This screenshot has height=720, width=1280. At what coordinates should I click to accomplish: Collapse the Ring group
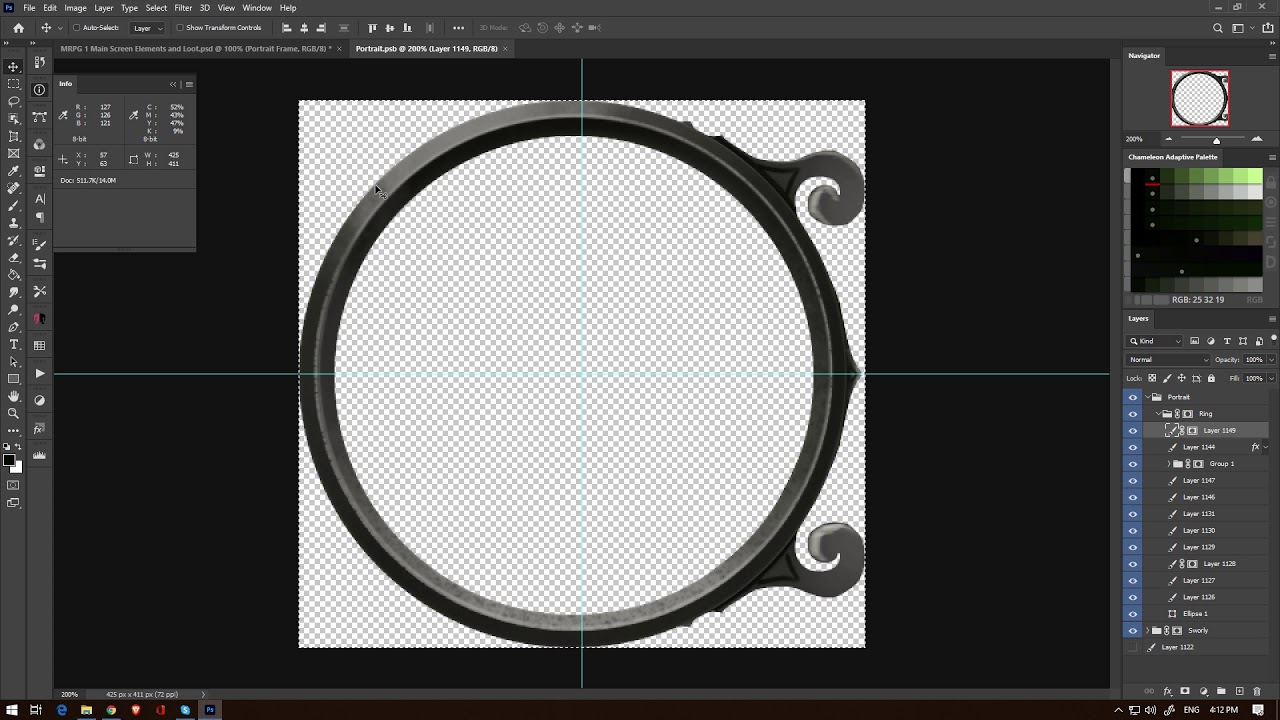coord(1158,414)
